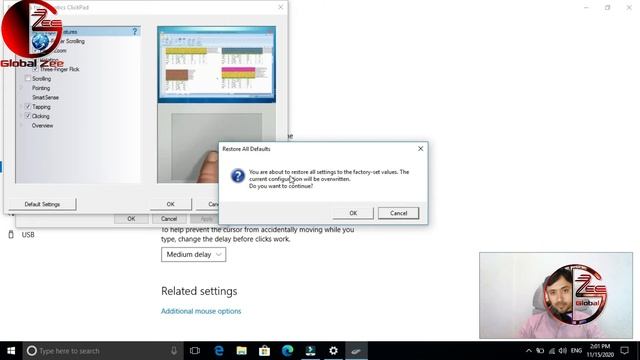Toggle the Scrolling checkbox
The height and width of the screenshot is (360, 640).
28,78
